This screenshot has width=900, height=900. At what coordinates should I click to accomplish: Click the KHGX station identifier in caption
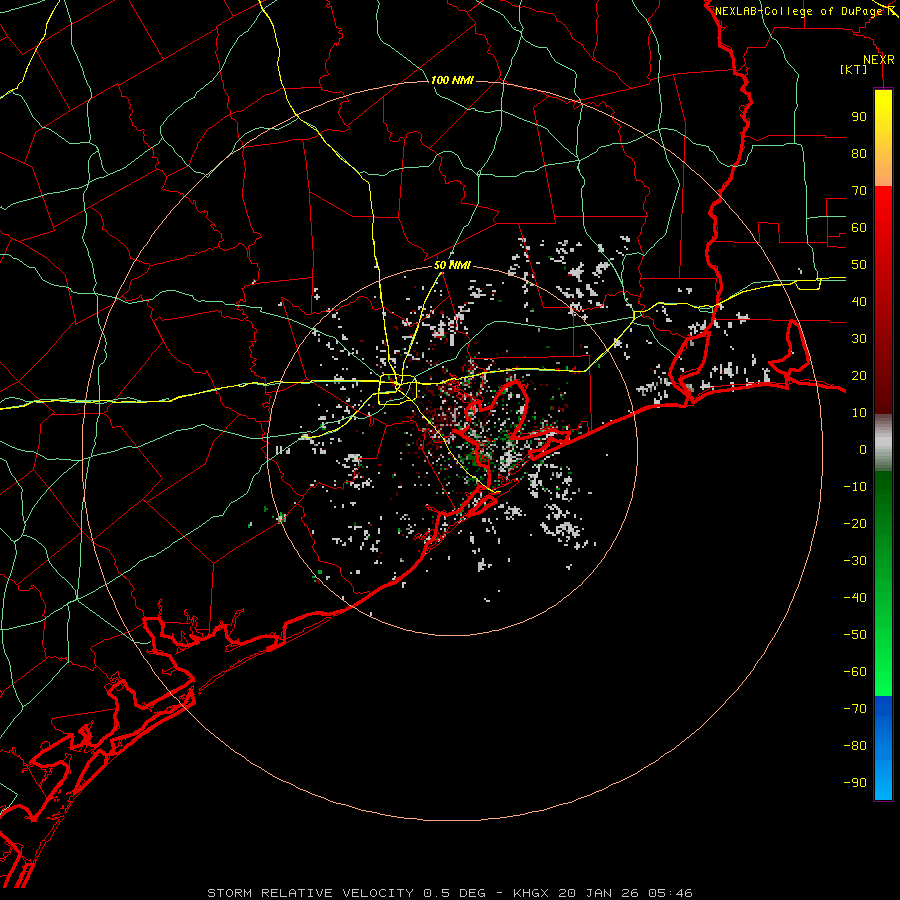(x=531, y=893)
